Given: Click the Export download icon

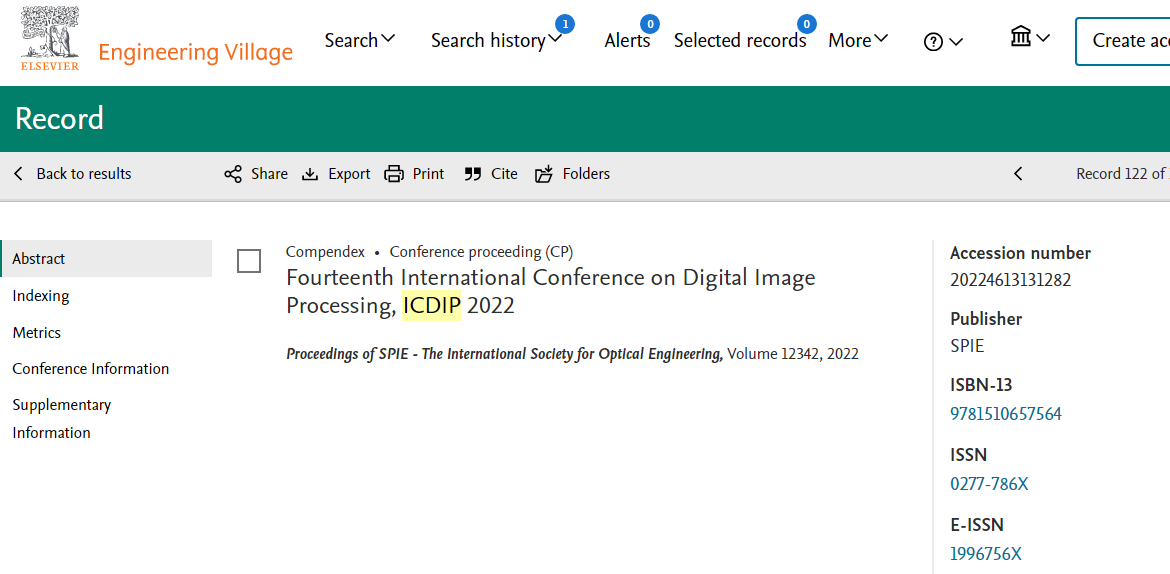Looking at the screenshot, I should (x=310, y=174).
